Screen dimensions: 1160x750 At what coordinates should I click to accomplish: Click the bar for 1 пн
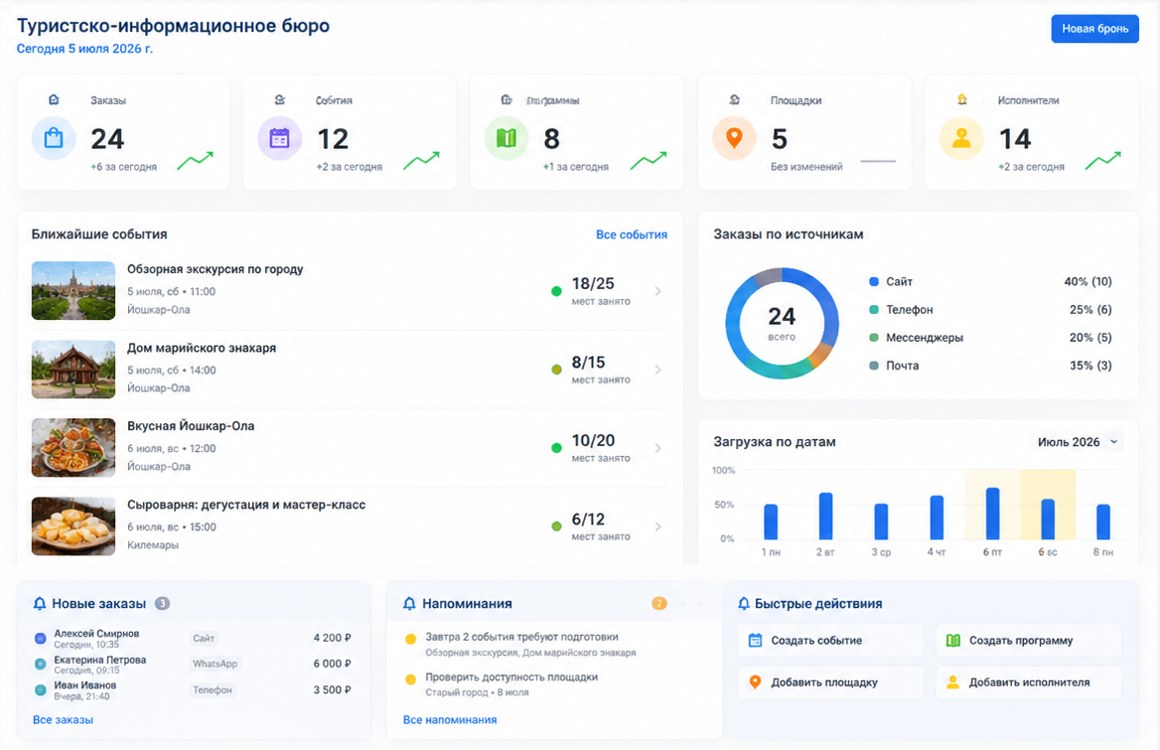point(771,521)
